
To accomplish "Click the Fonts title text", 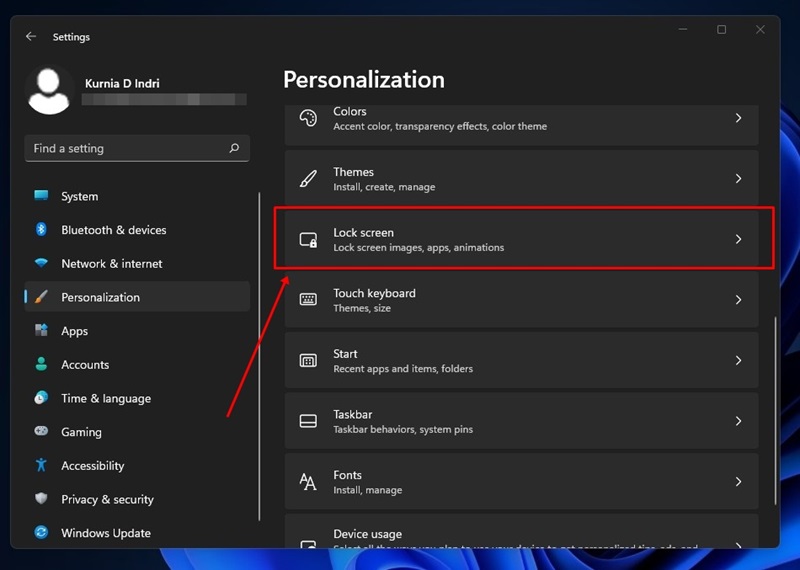I will coord(347,475).
